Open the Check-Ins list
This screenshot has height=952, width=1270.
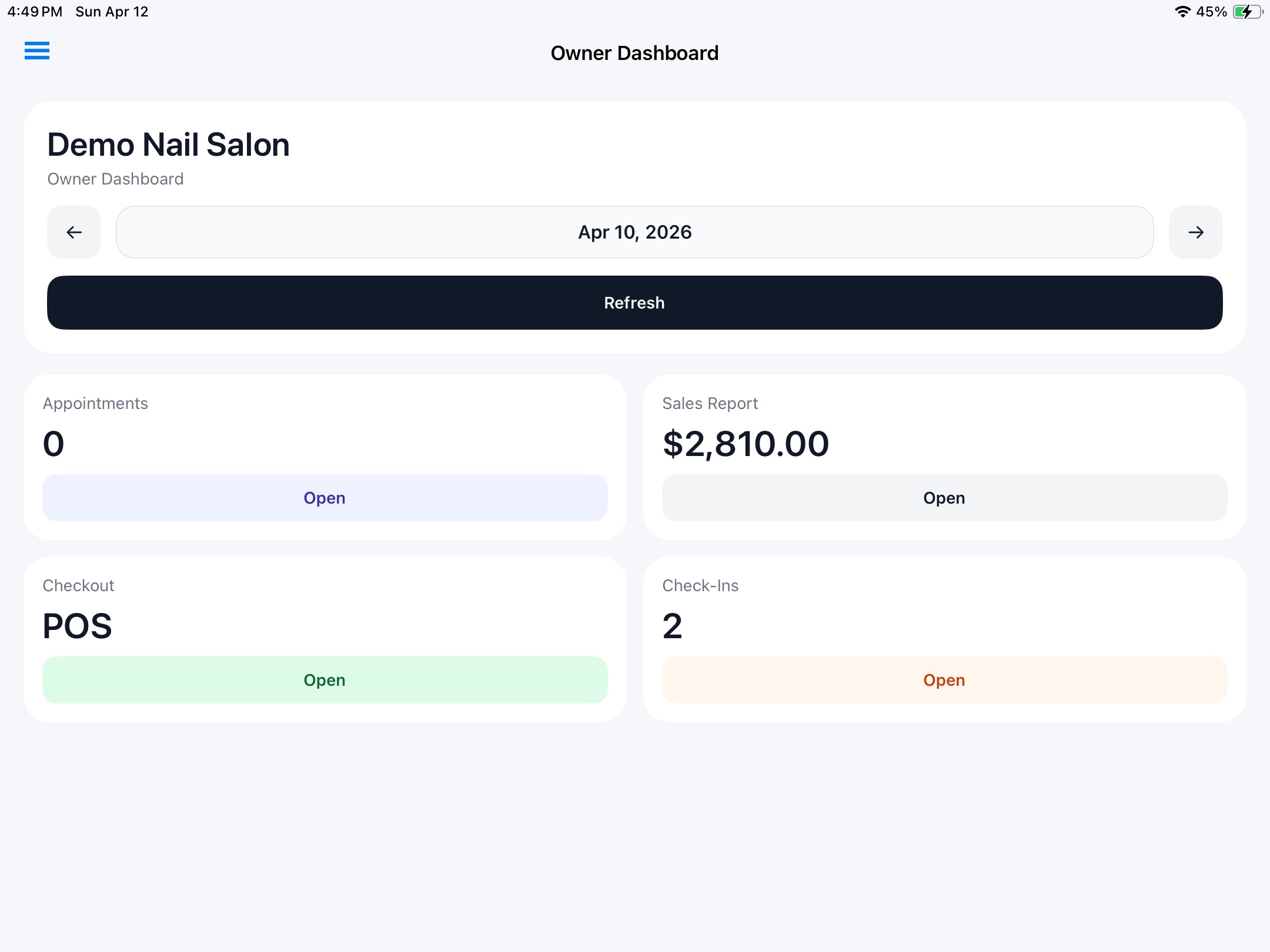click(944, 680)
